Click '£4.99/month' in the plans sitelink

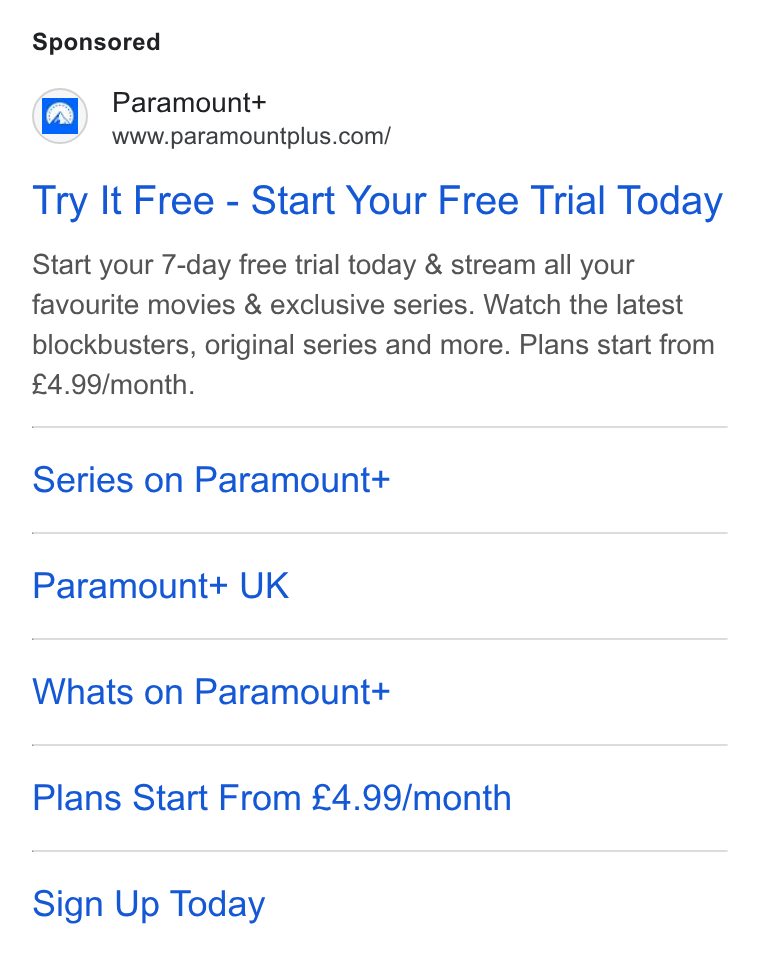coord(411,798)
